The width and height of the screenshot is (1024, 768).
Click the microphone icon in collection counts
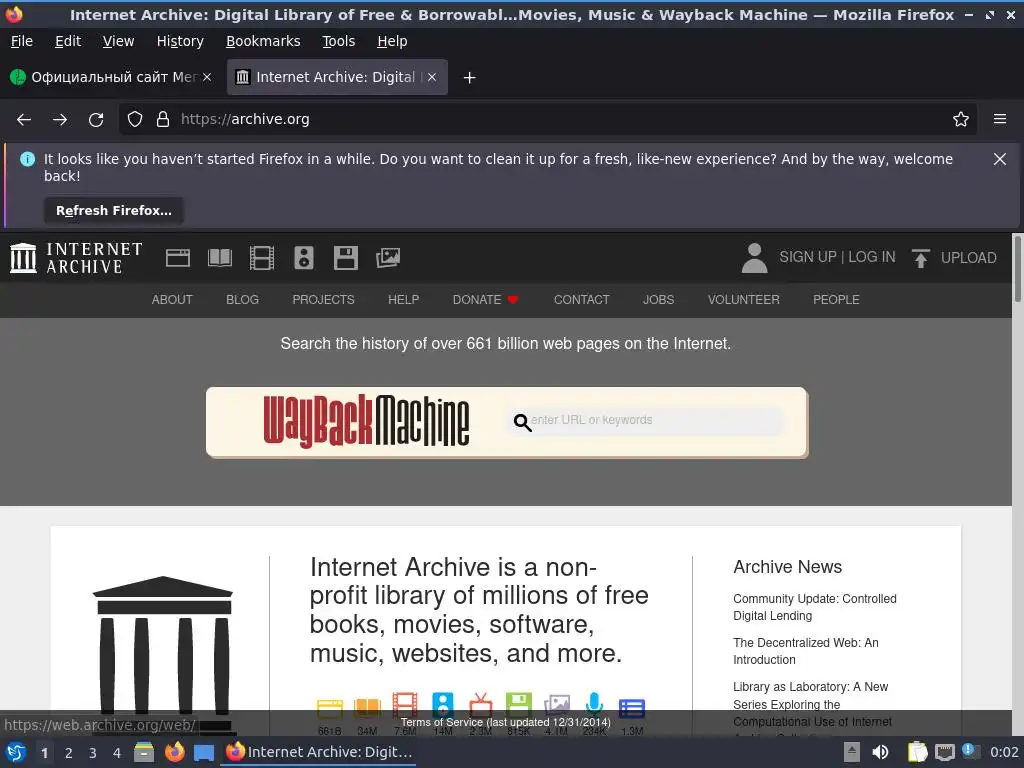coord(594,705)
